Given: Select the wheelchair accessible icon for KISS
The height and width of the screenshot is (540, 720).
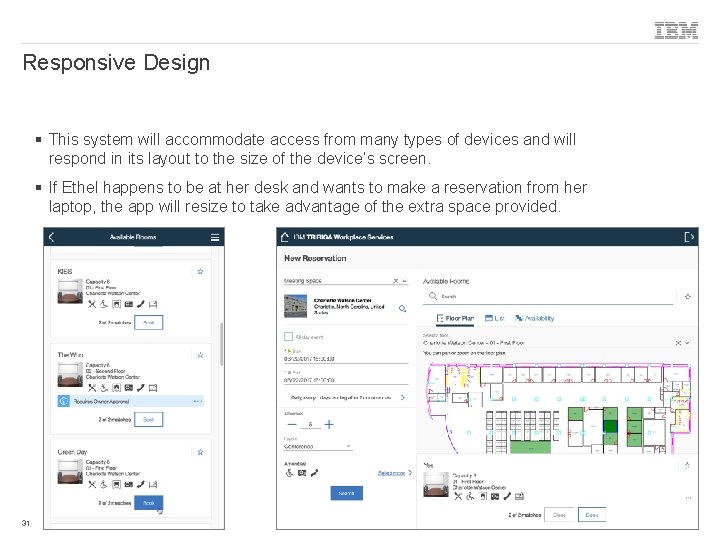Looking at the screenshot, I should pyautogui.click(x=104, y=304).
